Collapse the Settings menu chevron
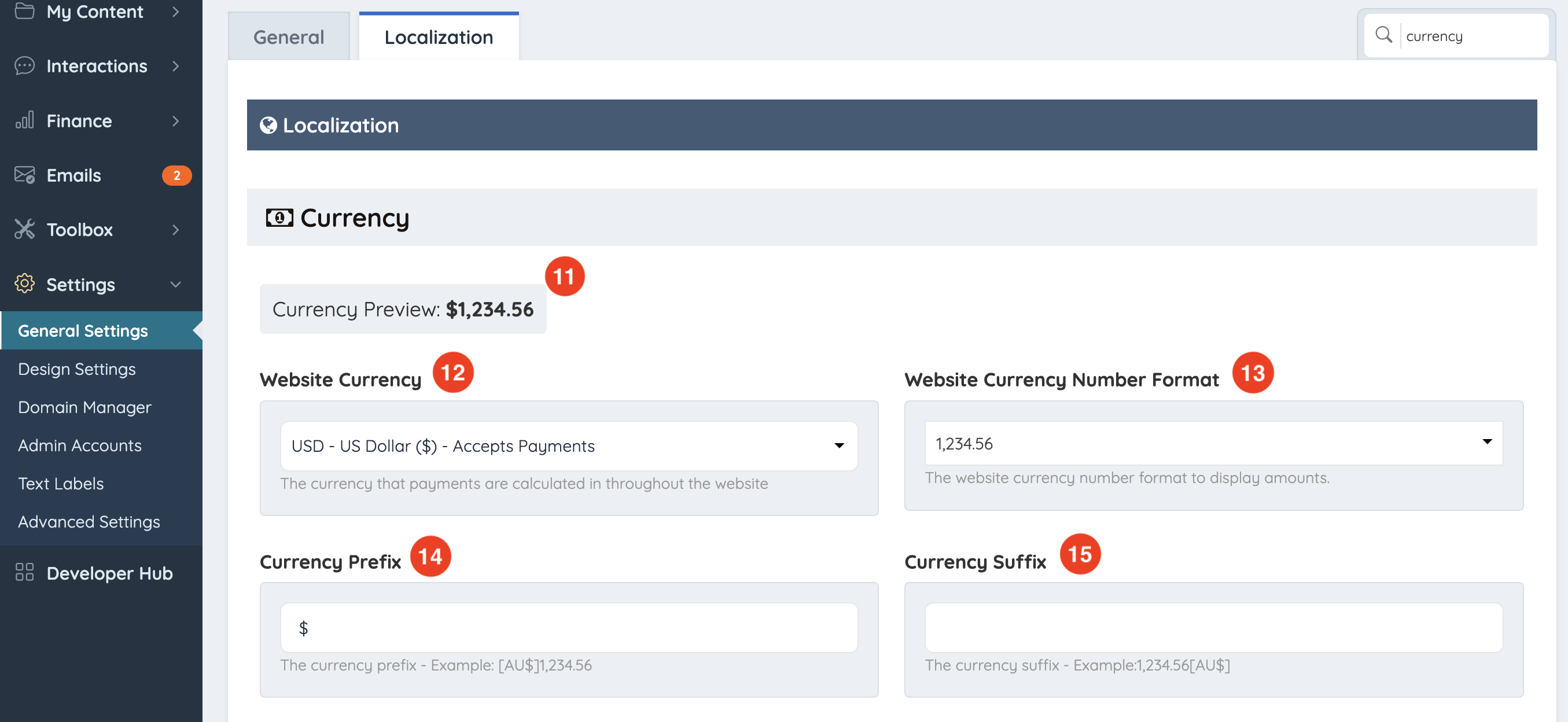The width and height of the screenshot is (1568, 722). tap(175, 284)
